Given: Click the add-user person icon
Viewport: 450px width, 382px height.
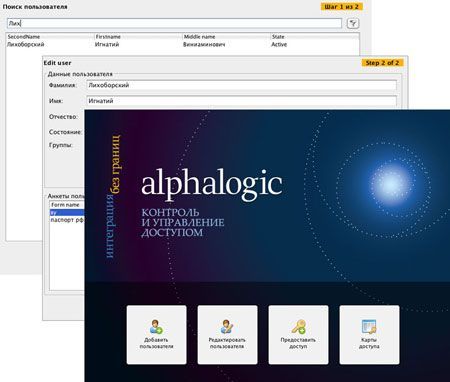Looking at the screenshot, I should [x=156, y=327].
